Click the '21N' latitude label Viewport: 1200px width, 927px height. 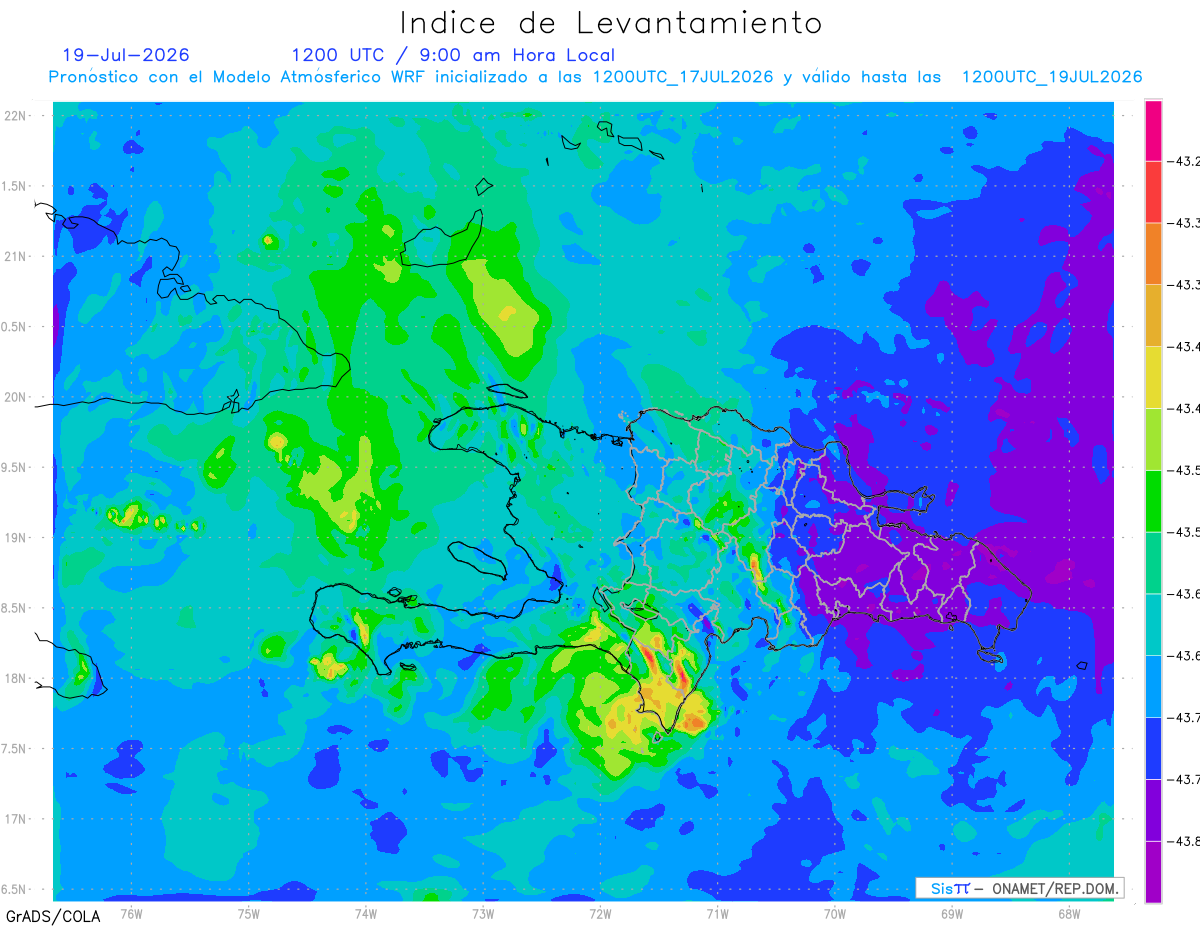click(17, 256)
